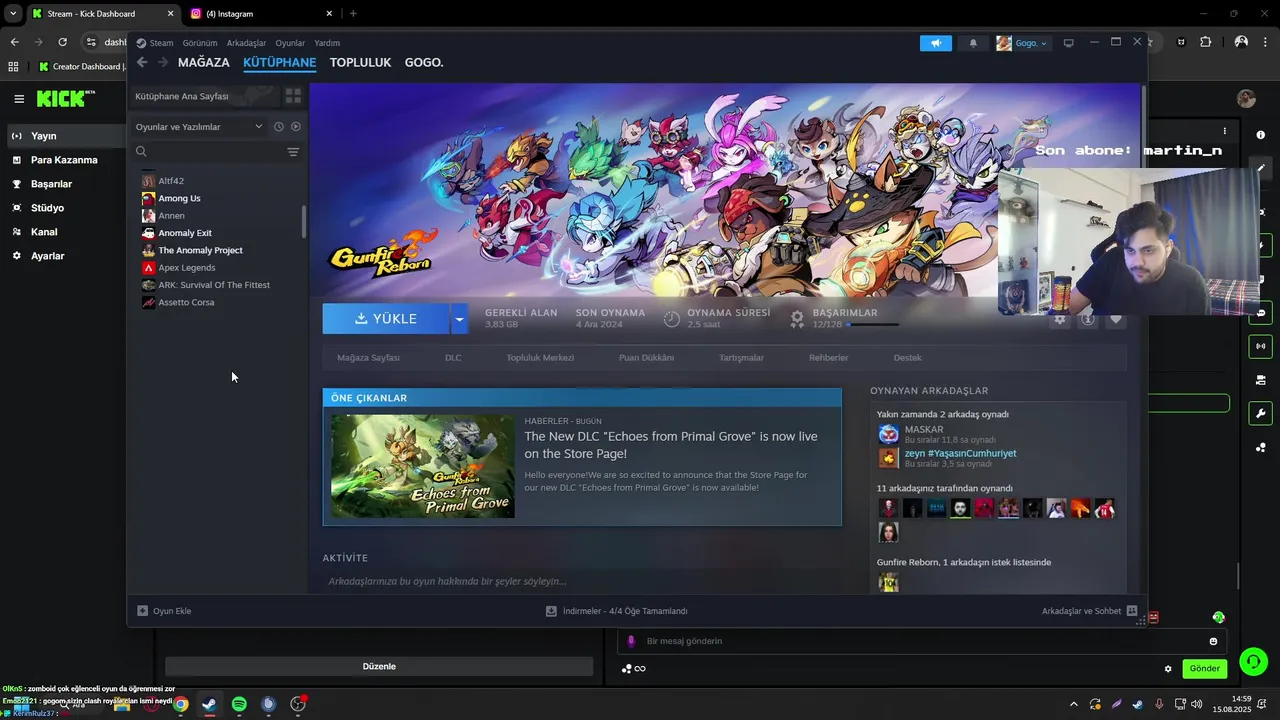Open library advanced filter options icon
Image resolution: width=1280 pixels, height=720 pixels.
(x=293, y=152)
